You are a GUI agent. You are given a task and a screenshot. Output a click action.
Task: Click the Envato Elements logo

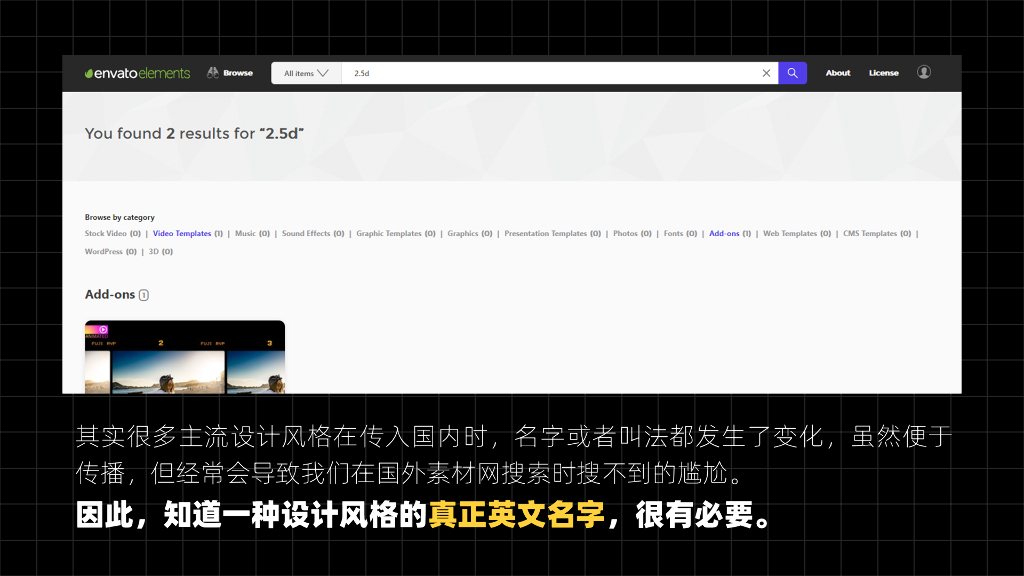click(x=137, y=72)
